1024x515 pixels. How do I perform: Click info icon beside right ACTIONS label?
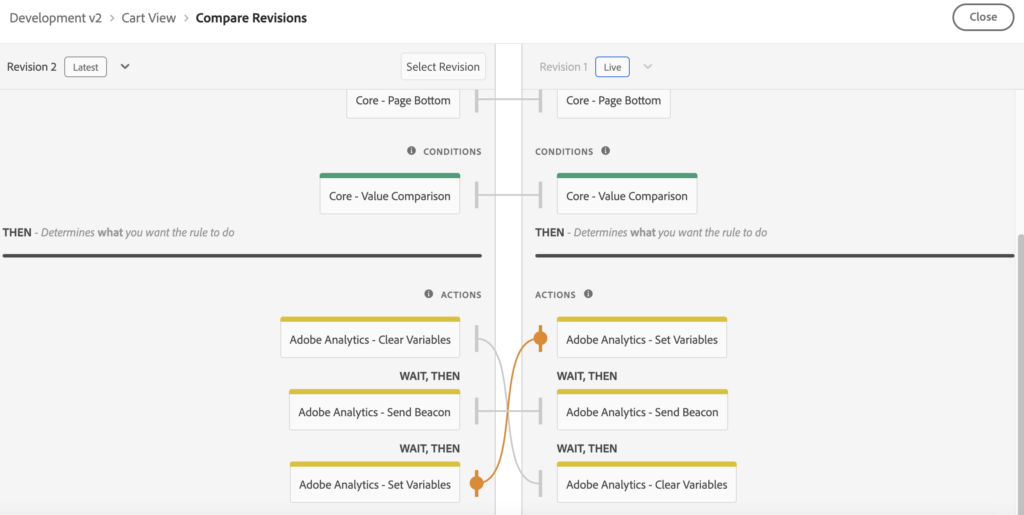(x=588, y=294)
